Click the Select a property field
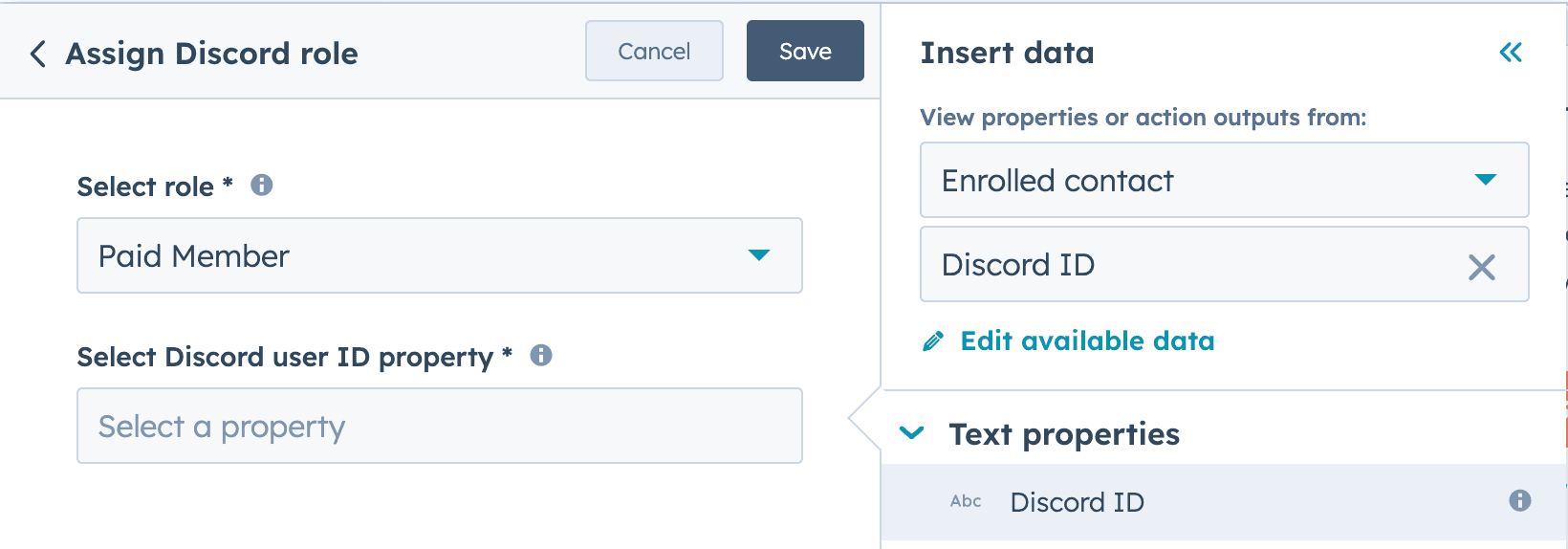This screenshot has width=1568, height=549. pyautogui.click(x=439, y=427)
